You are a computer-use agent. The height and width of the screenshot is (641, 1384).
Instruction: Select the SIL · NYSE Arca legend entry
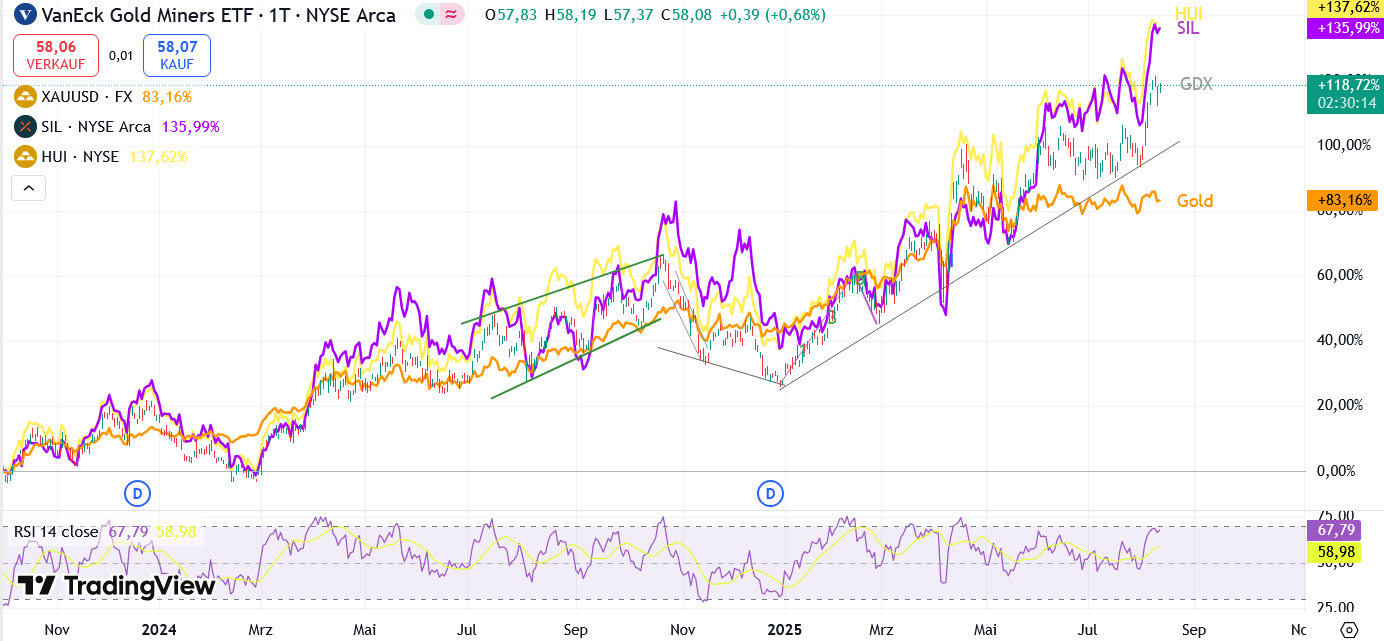click(96, 127)
